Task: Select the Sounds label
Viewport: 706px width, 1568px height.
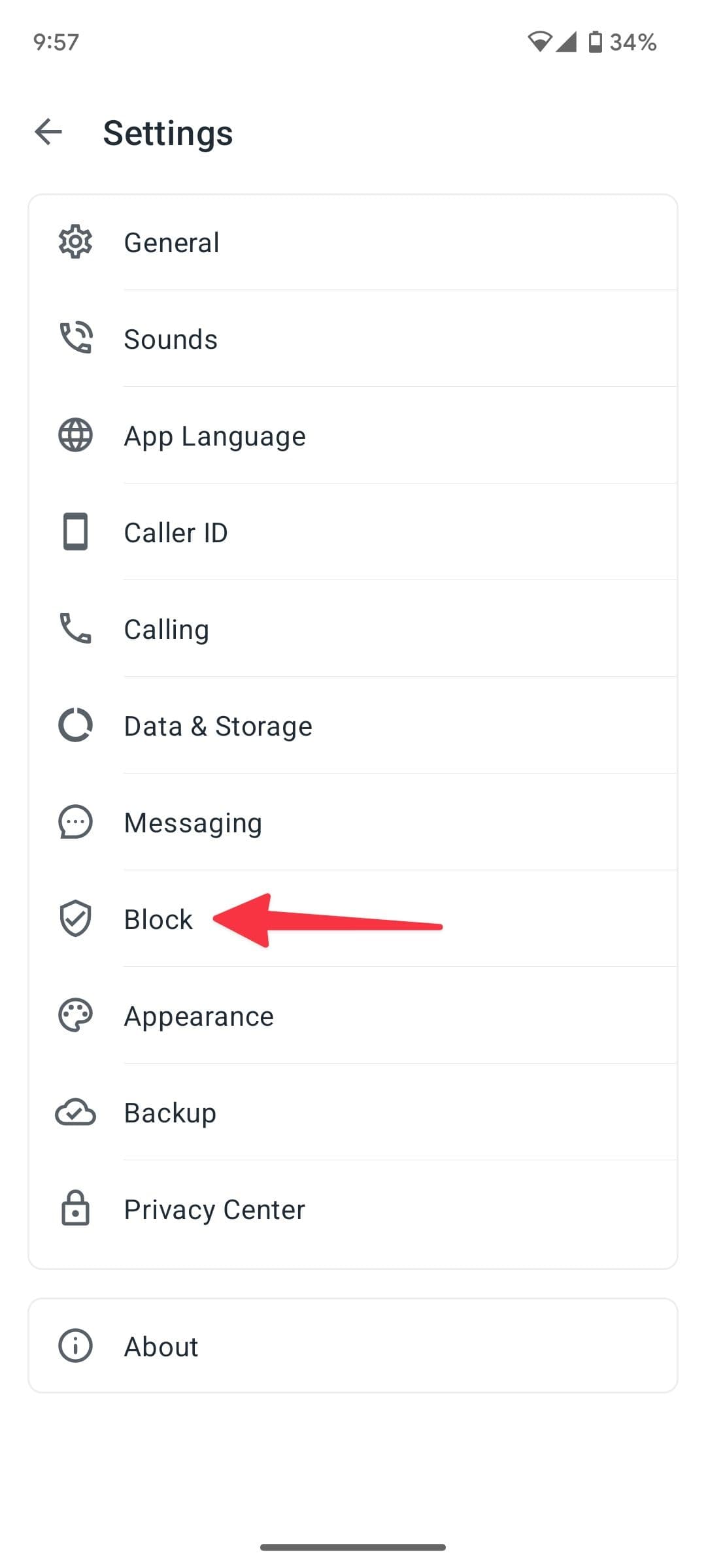Action: pos(171,339)
